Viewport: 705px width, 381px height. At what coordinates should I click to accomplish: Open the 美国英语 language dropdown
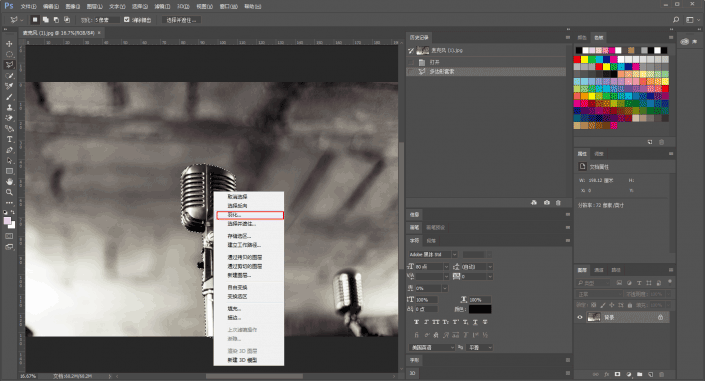tap(432, 347)
